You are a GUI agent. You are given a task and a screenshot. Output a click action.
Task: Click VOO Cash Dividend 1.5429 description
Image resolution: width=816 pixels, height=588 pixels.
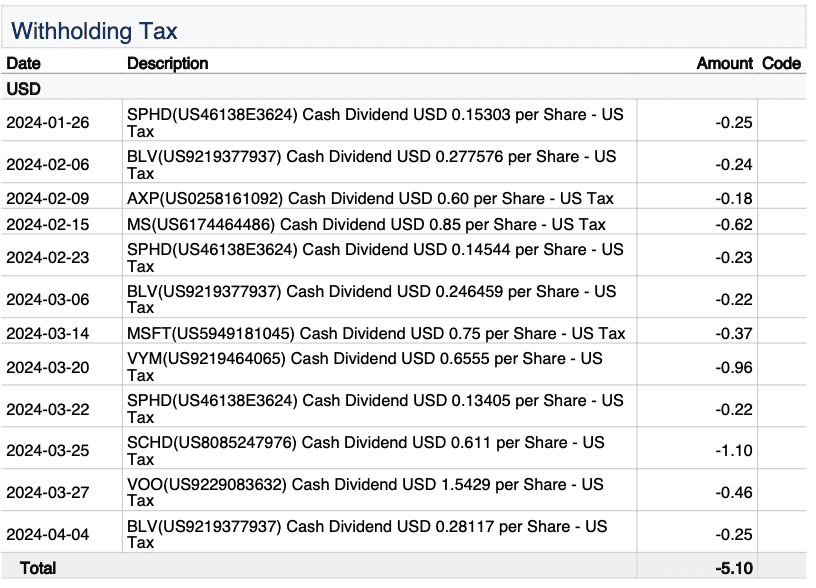(x=365, y=492)
